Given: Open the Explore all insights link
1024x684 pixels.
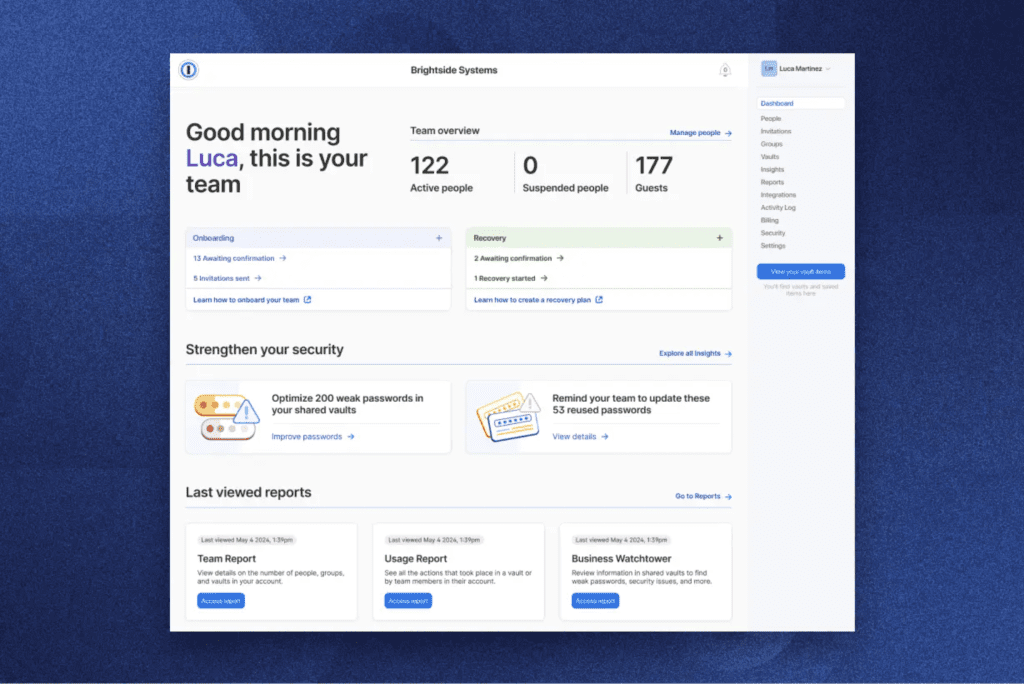Looking at the screenshot, I should [695, 354].
